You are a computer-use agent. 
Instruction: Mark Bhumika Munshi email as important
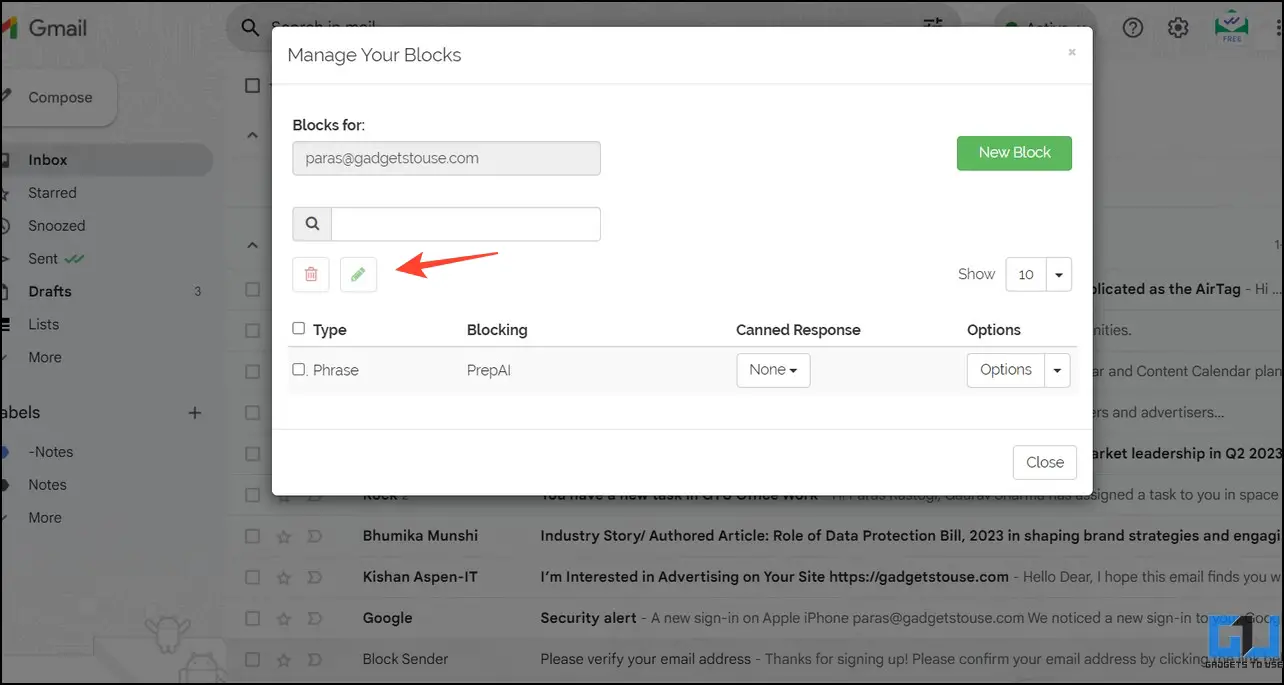point(315,536)
